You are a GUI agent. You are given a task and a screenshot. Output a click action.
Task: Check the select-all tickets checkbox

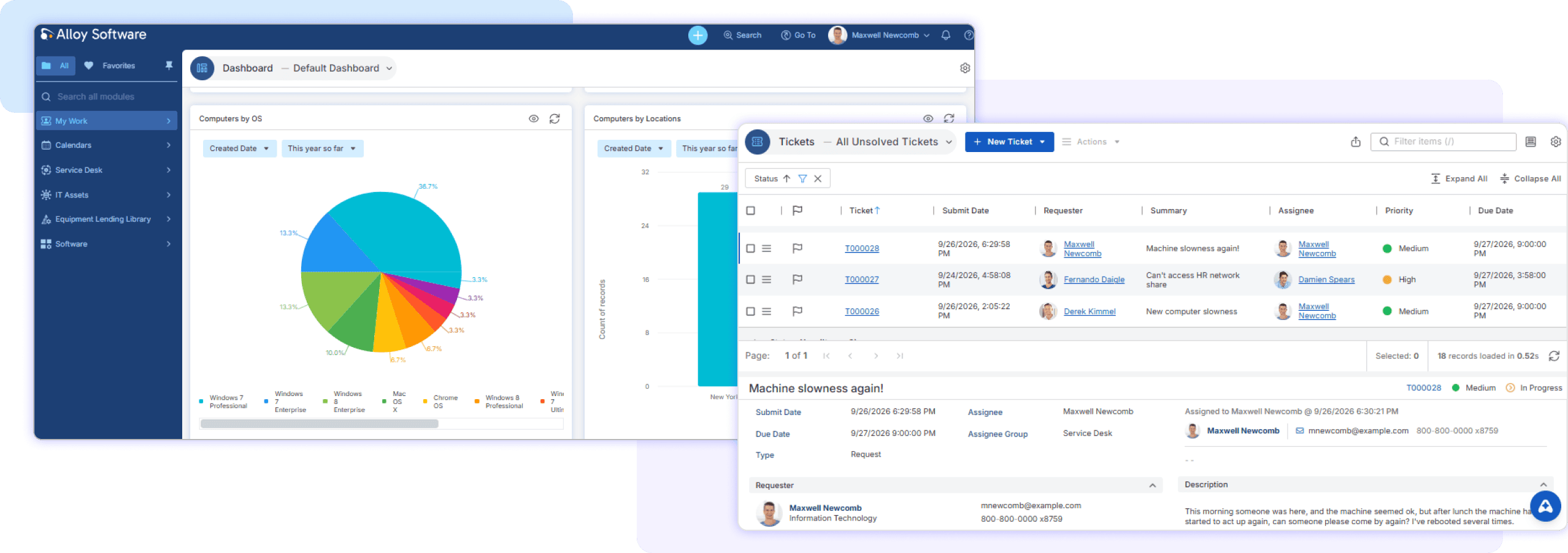750,211
